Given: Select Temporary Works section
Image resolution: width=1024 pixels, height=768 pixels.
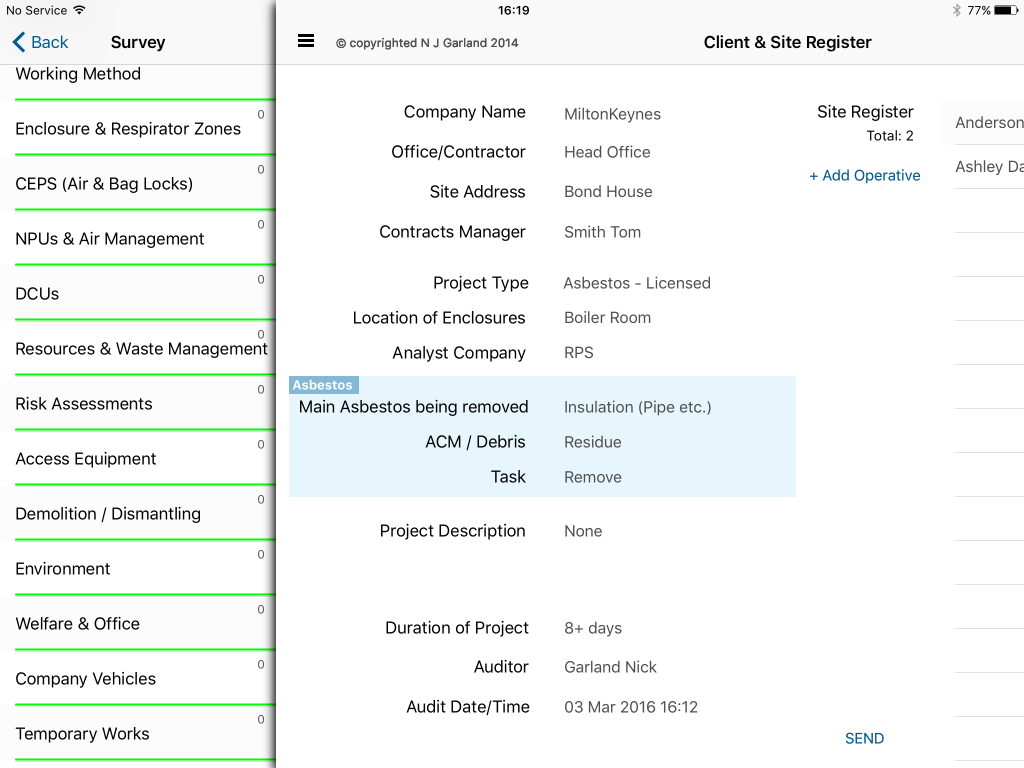Looking at the screenshot, I should pyautogui.click(x=138, y=733).
